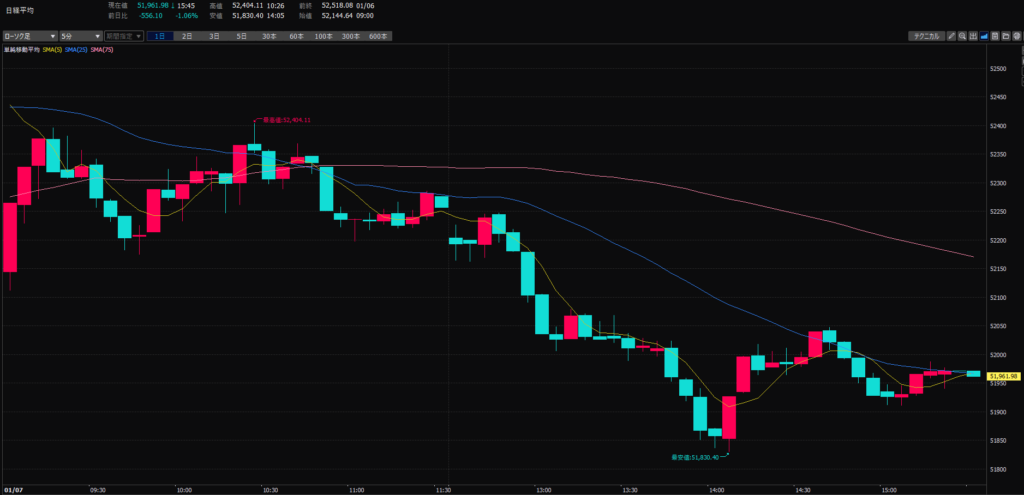Click the yellow 51,961.98 price tag

[x=1002, y=376]
